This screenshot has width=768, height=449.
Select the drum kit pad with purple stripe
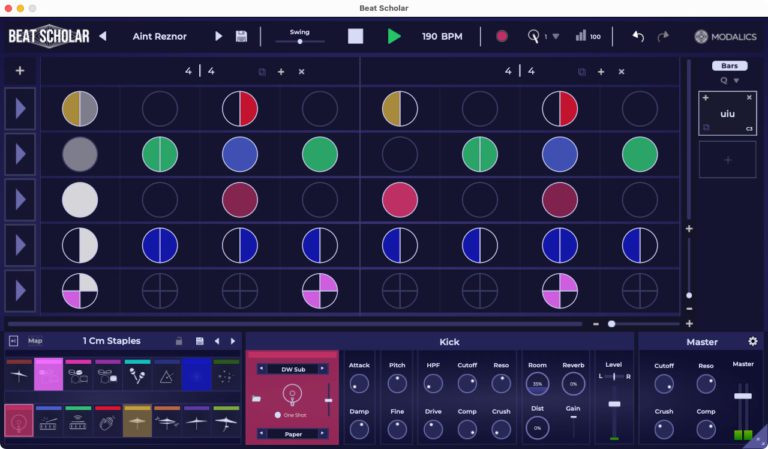coord(108,375)
